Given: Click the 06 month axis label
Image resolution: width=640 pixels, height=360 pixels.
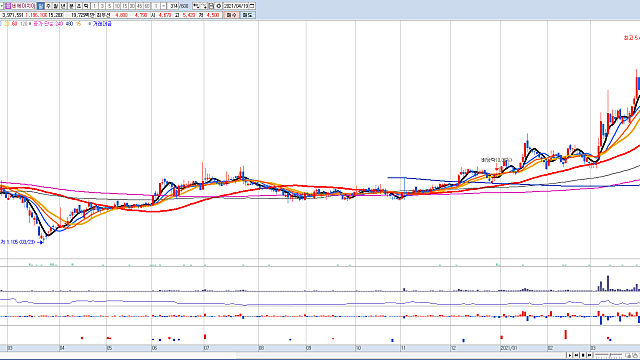Looking at the screenshot, I should coord(154,348).
